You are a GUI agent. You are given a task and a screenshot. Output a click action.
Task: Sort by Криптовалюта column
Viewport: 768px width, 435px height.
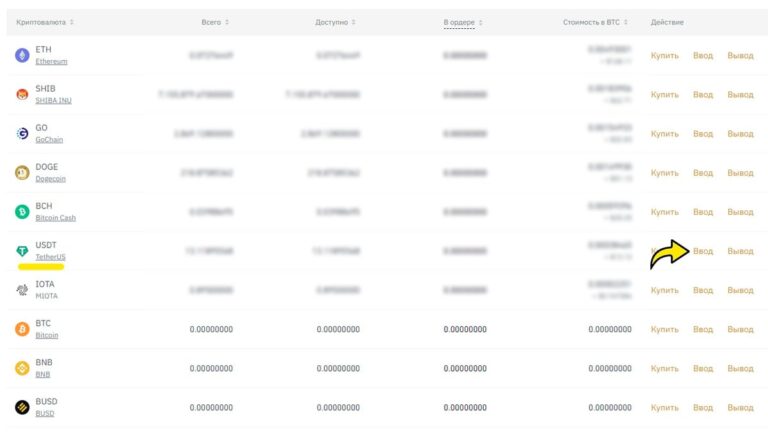(45, 22)
